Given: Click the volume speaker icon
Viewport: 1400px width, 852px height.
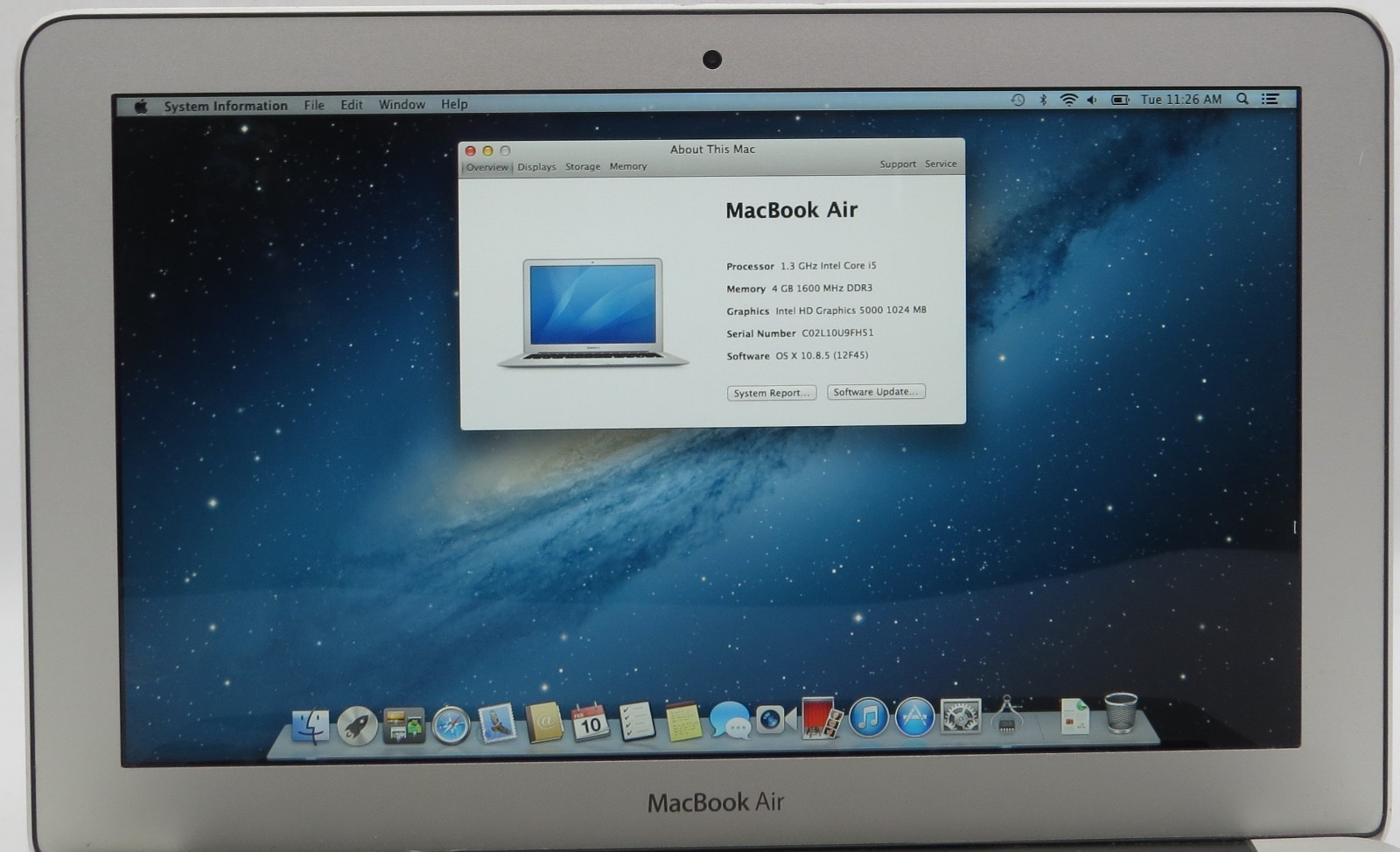Looking at the screenshot, I should pos(1092,100).
